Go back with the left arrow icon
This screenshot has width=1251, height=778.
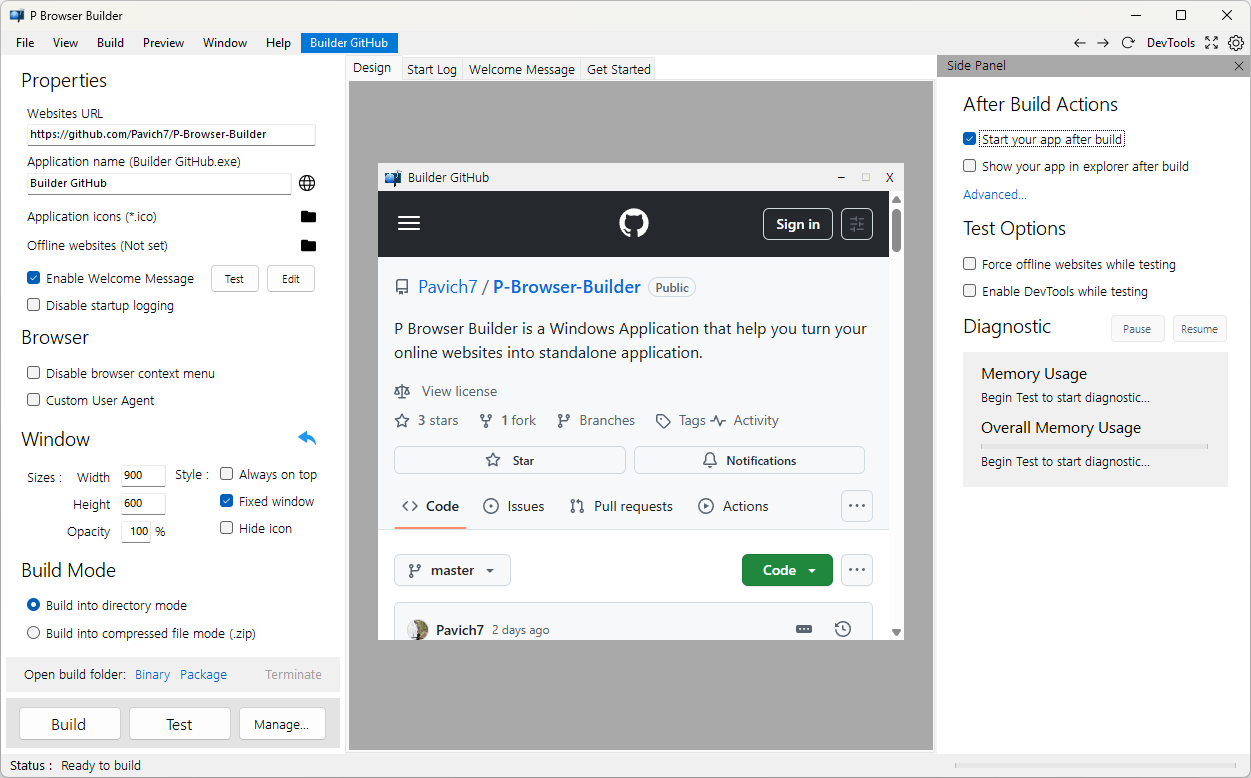[x=1079, y=43]
